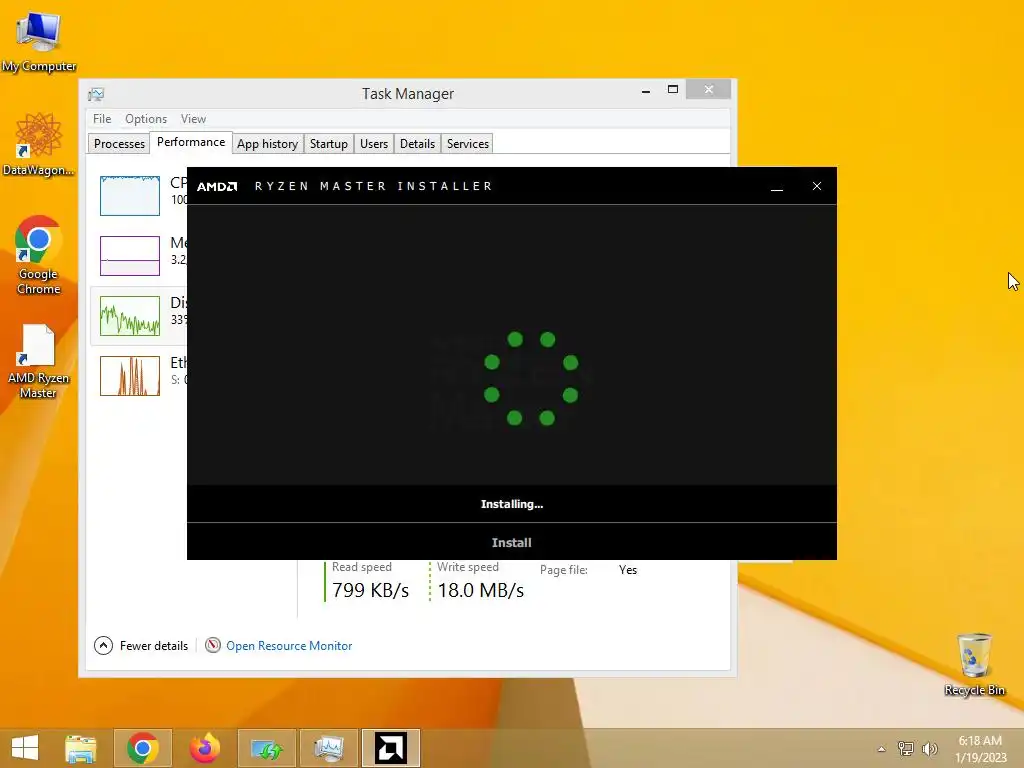Image resolution: width=1024 pixels, height=768 pixels.
Task: Click the Open Resource Monitor link
Action: click(x=289, y=646)
